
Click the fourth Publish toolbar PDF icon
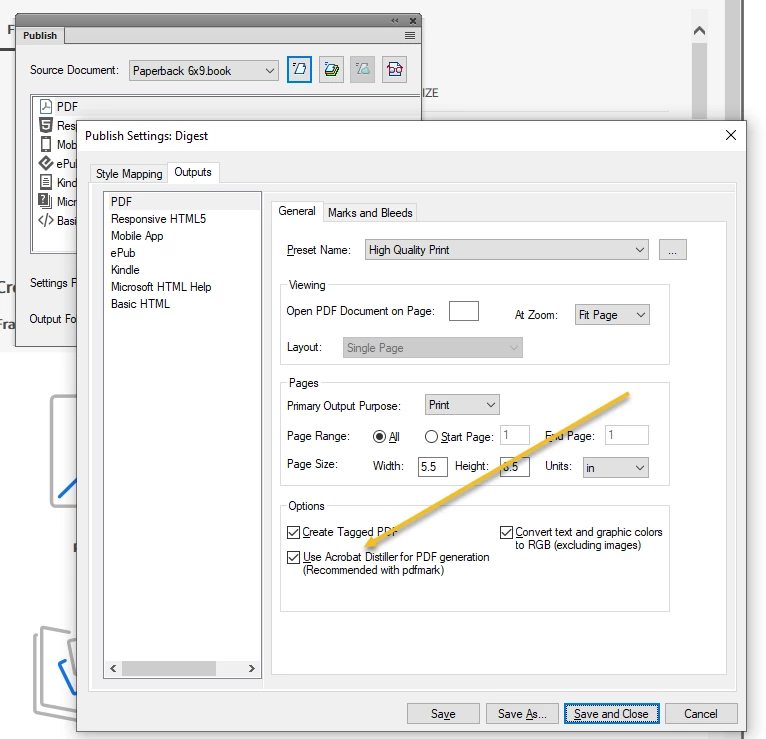tap(394, 69)
